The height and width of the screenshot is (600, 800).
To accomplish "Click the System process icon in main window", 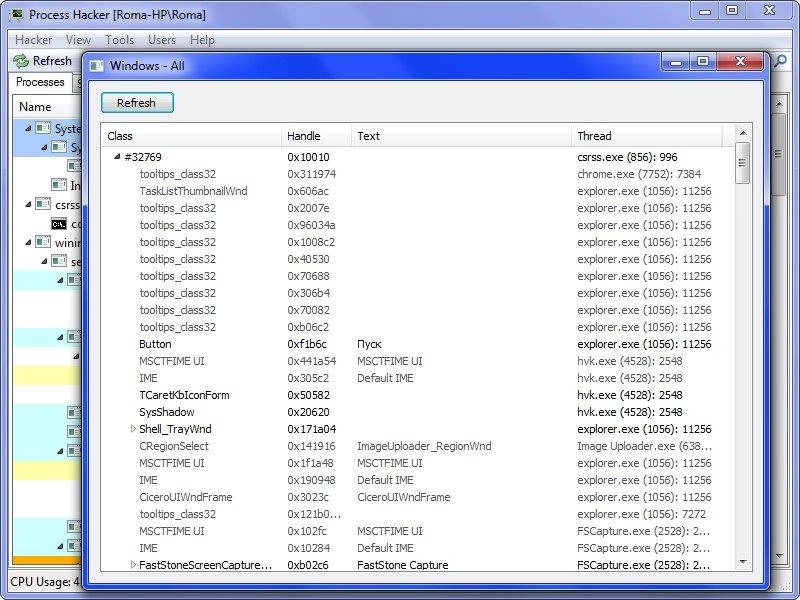I will pos(43,128).
